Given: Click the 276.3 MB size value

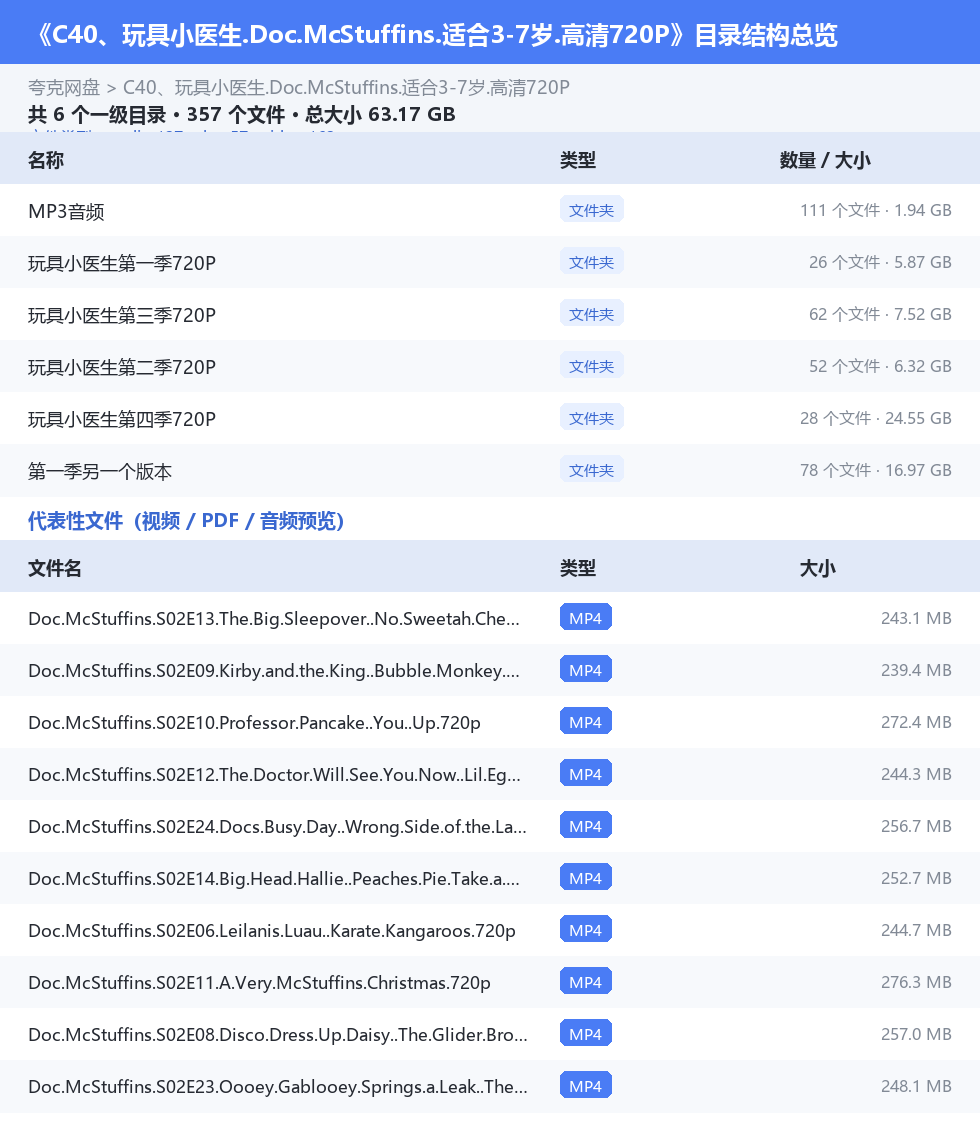Looking at the screenshot, I should tap(916, 983).
